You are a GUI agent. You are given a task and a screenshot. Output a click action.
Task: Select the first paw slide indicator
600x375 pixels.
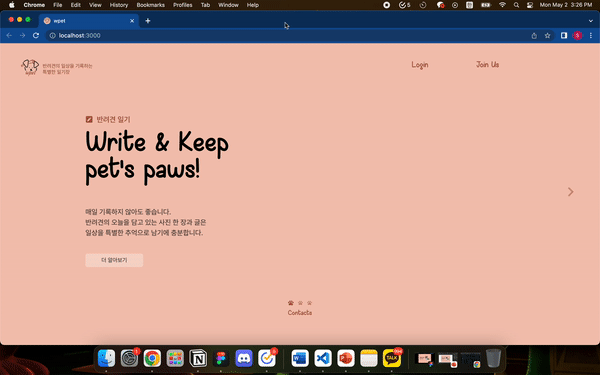pyautogui.click(x=291, y=303)
